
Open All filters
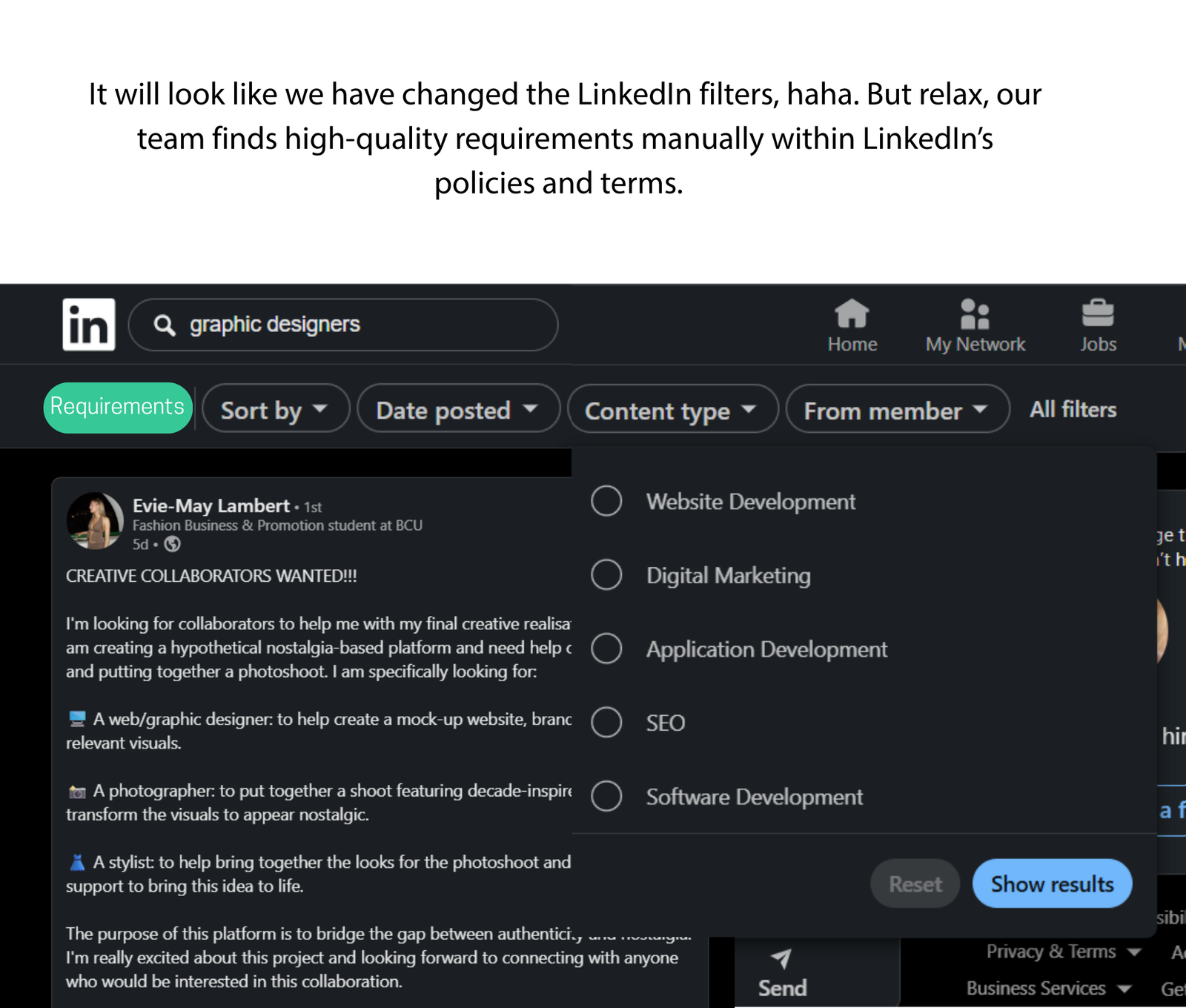1073,409
